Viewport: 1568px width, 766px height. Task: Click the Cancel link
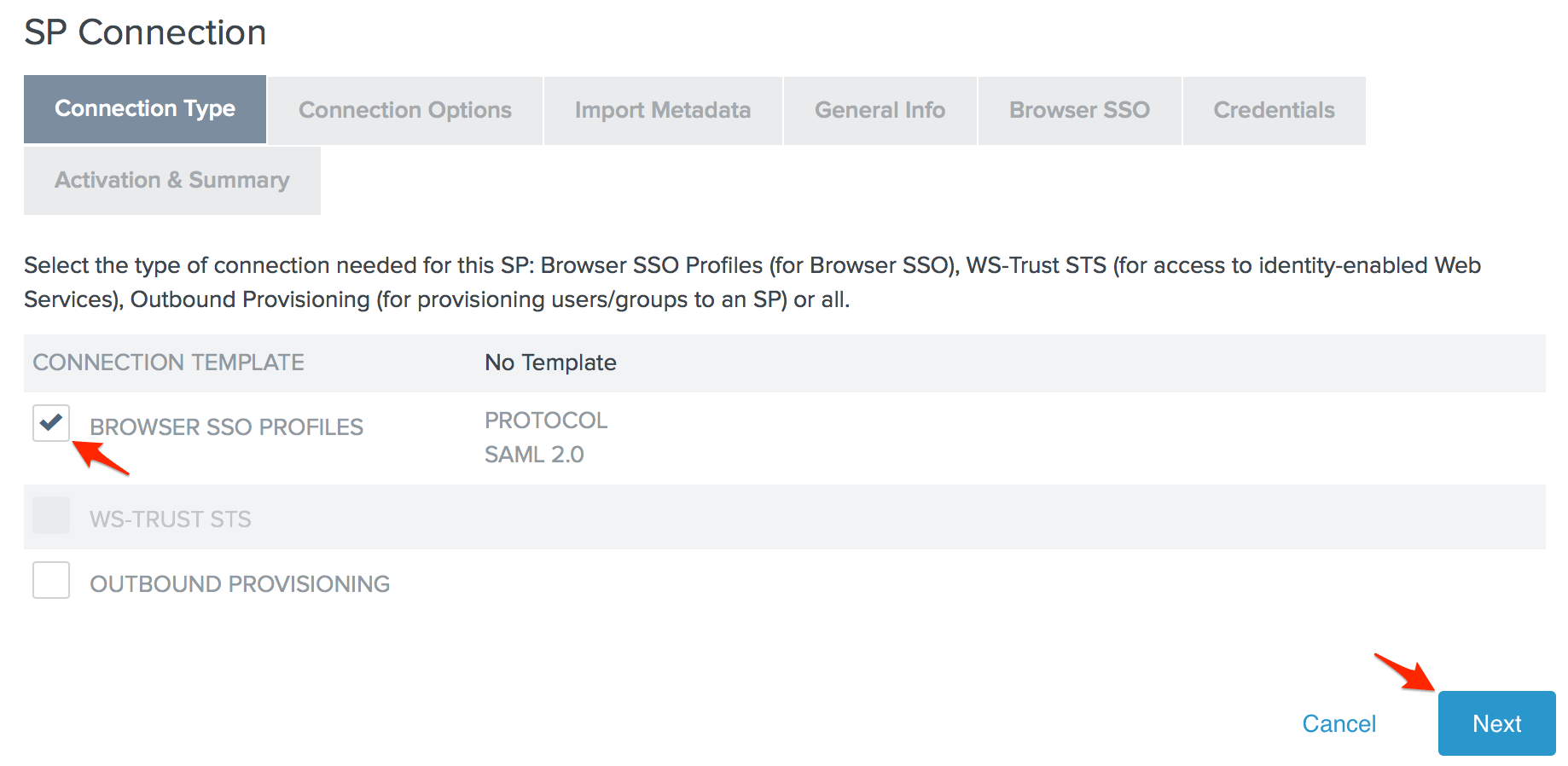coord(1339,724)
